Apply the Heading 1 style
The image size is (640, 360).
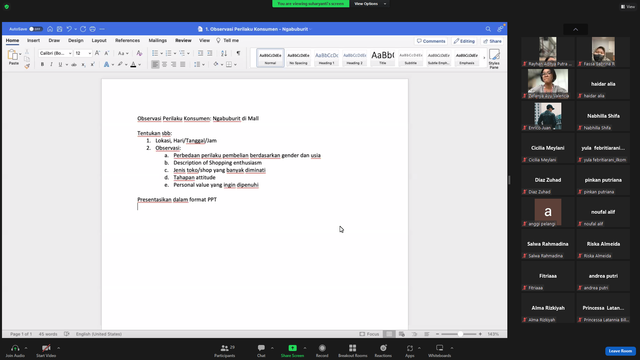[327, 58]
